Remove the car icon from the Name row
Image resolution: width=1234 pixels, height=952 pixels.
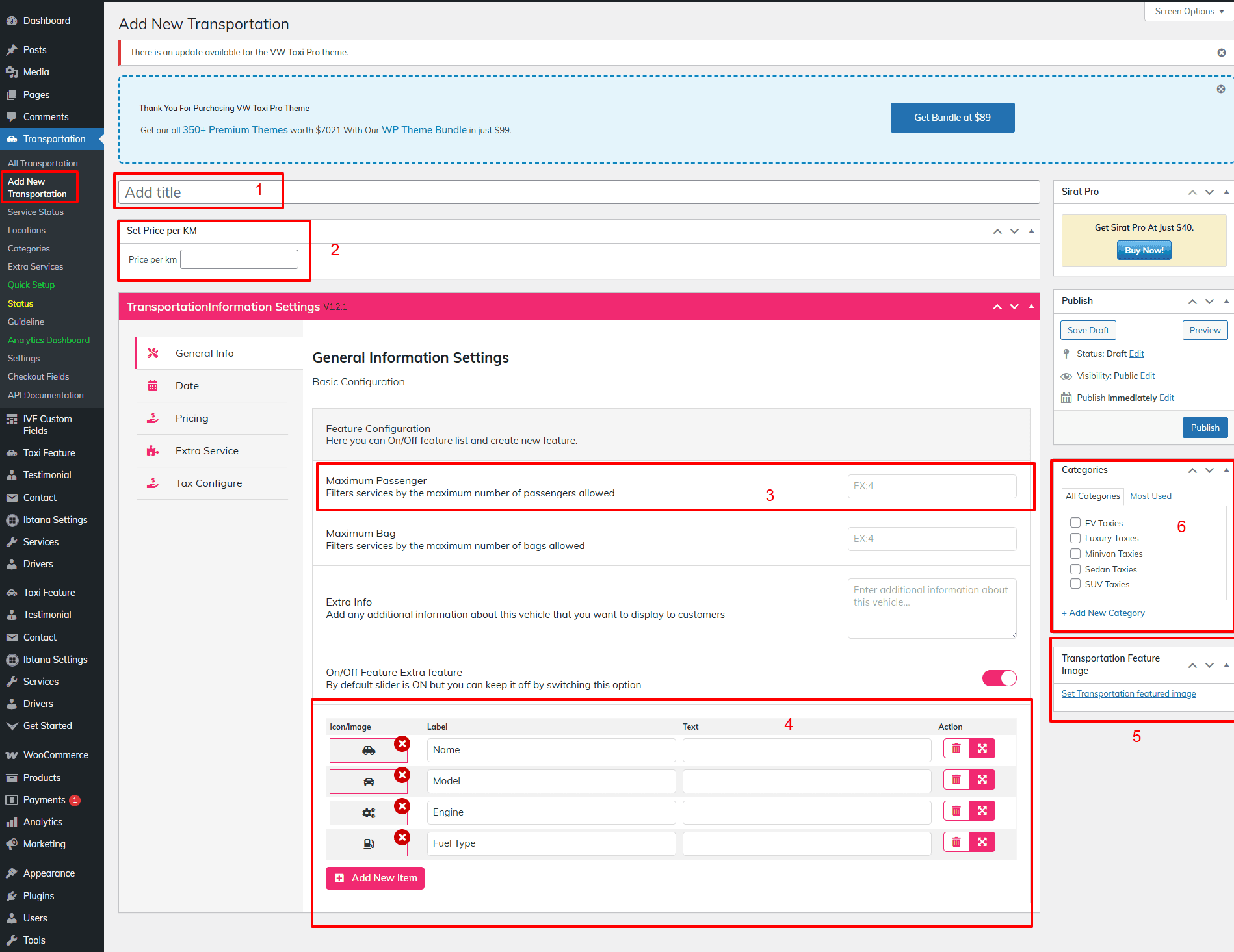click(x=402, y=743)
